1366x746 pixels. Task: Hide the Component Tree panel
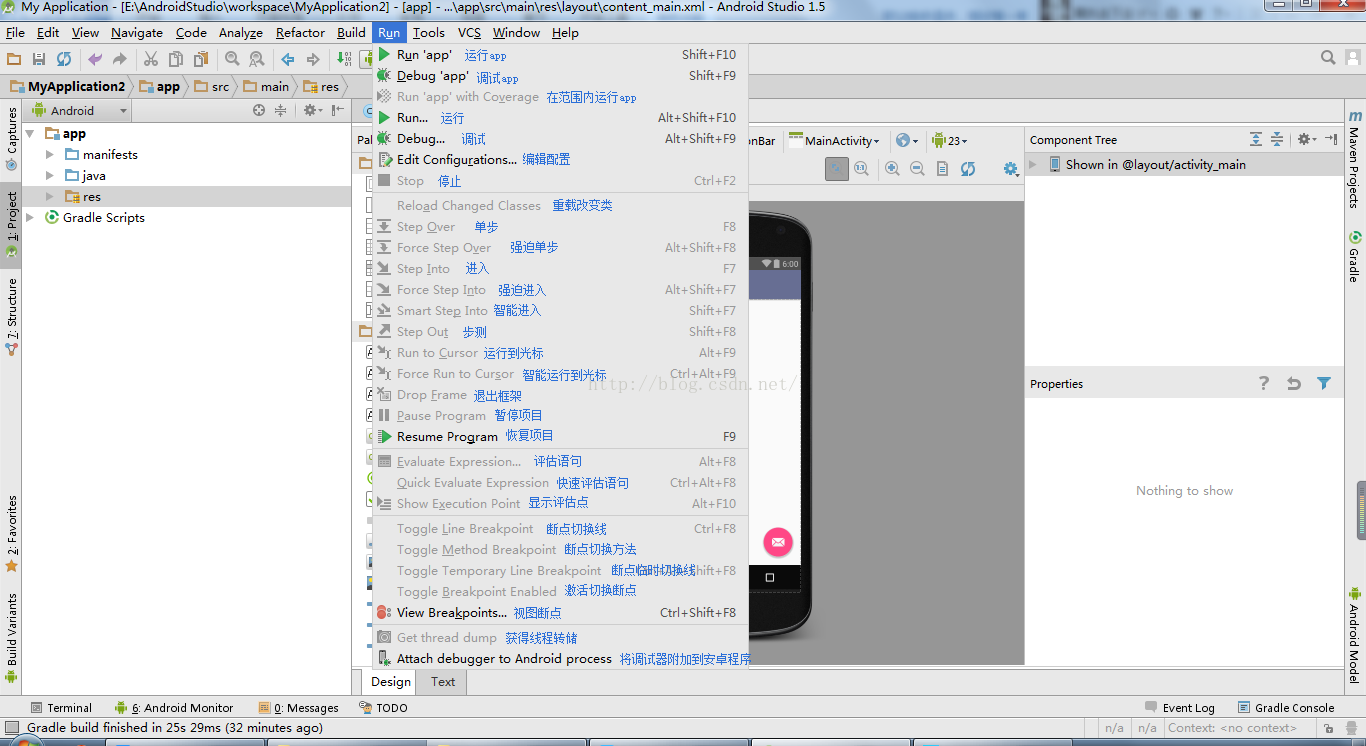click(x=1331, y=139)
